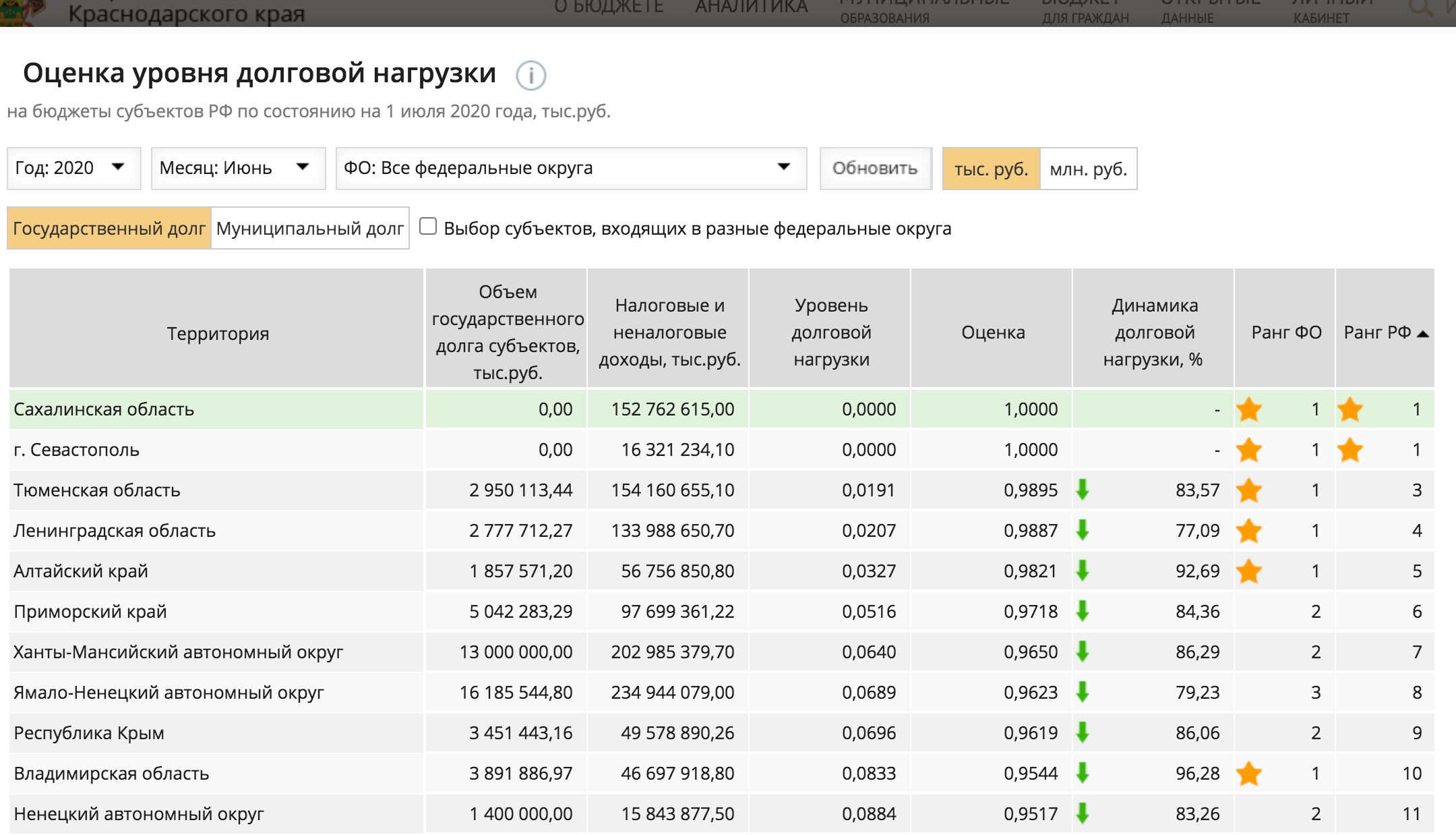The width and height of the screenshot is (1456, 835).
Task: Click the info icon beside the page title
Action: coord(530,76)
